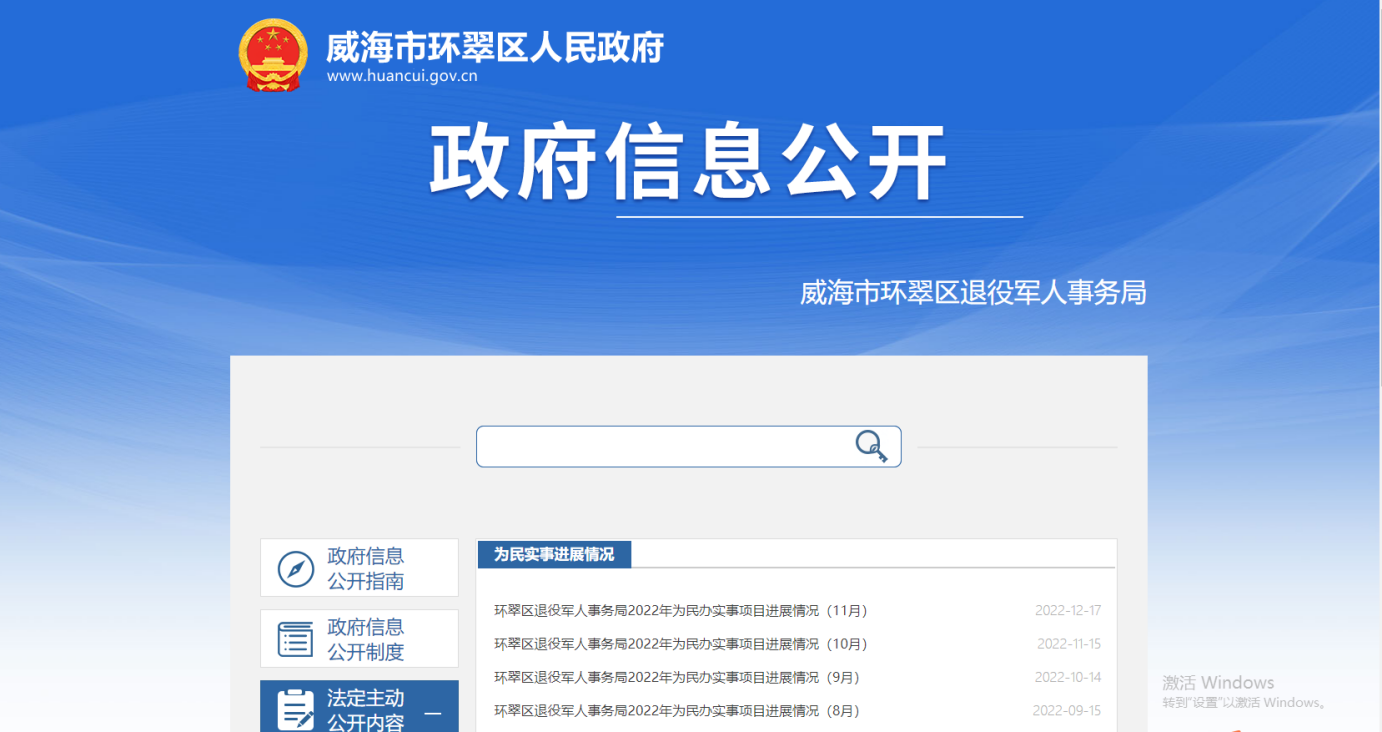Click the compass icon for 政府信息公开指南
Screen dimensions: 1382x732
(296, 568)
